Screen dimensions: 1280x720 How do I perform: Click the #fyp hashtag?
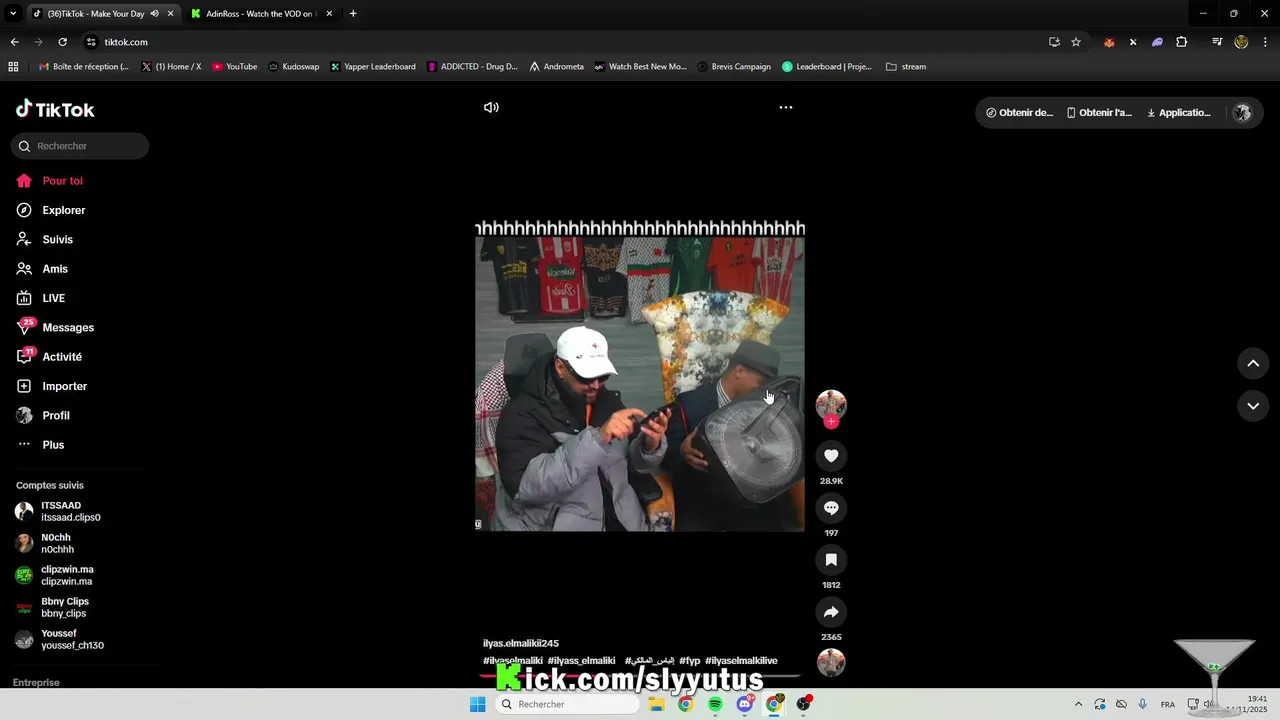coord(690,661)
